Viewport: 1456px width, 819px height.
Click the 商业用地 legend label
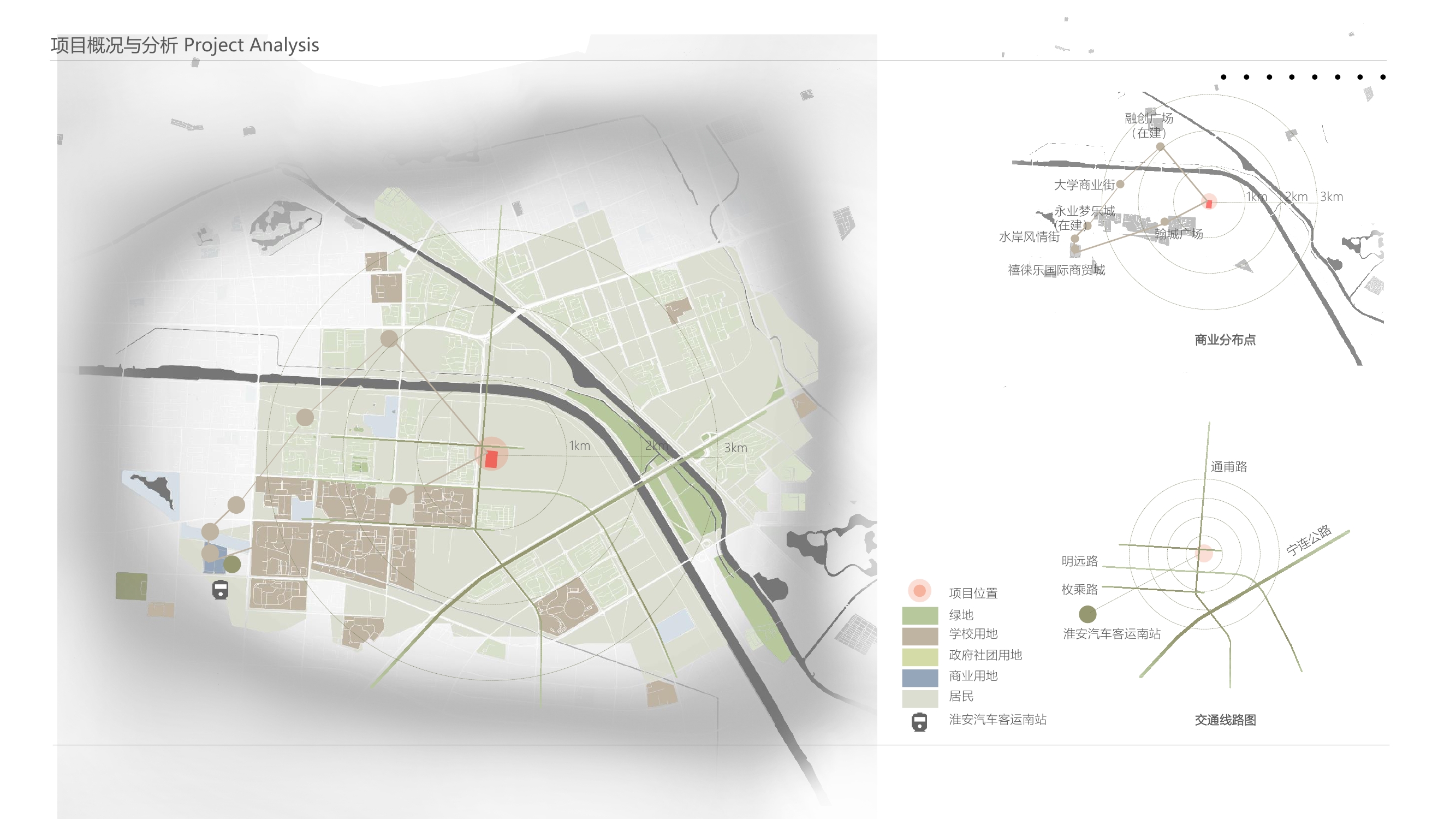973,675
